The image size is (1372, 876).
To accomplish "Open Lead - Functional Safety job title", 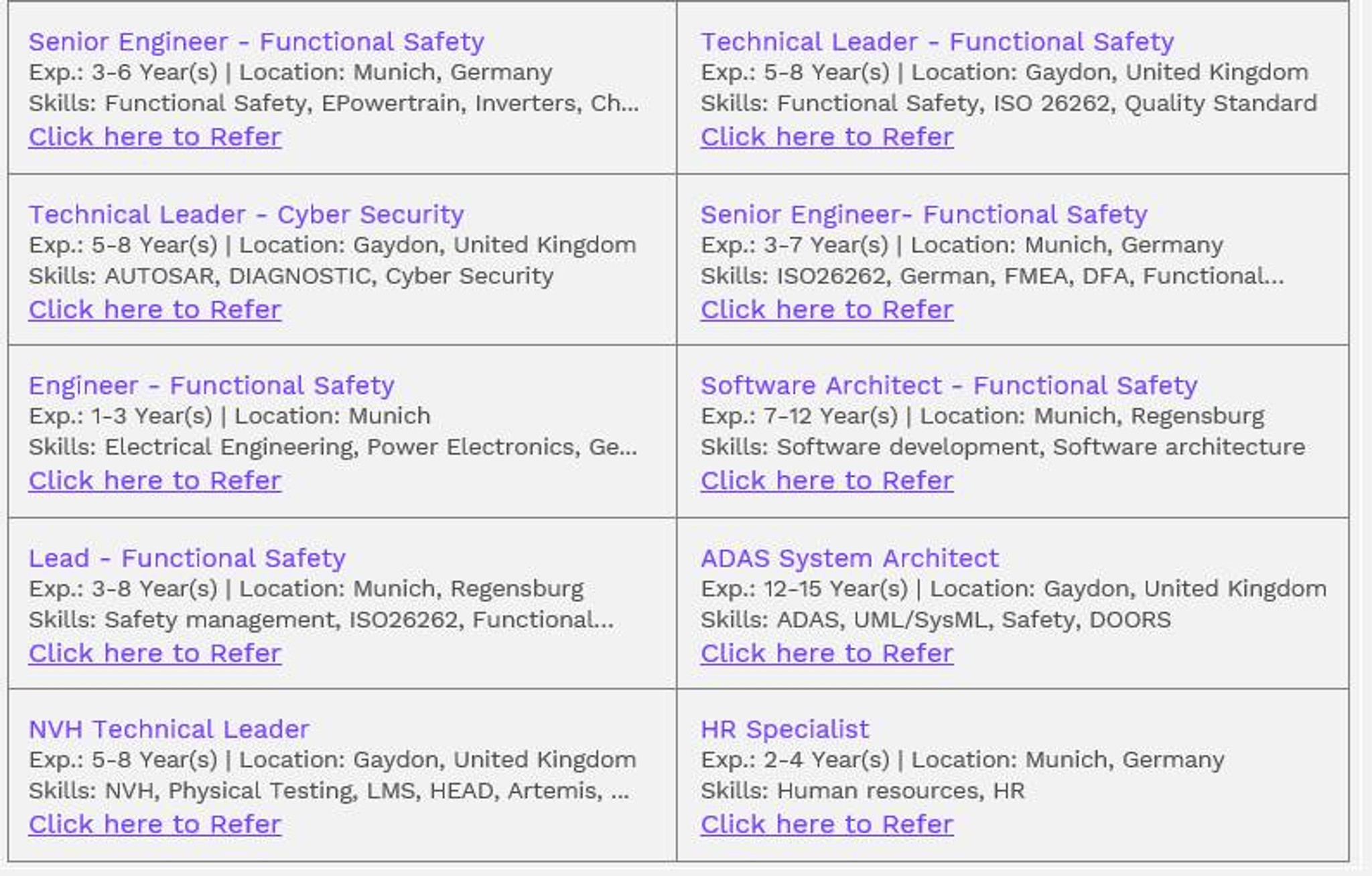I will pos(187,558).
